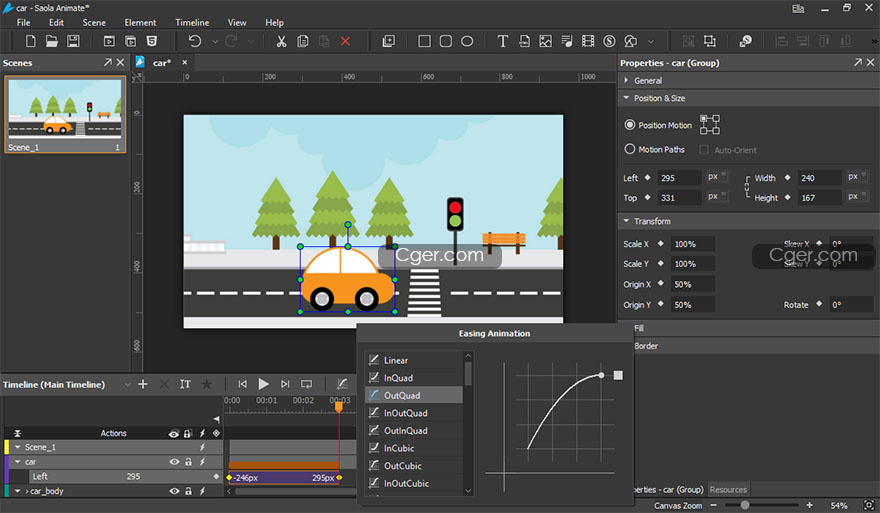This screenshot has height=513, width=880.
Task: Choose InOutQuad easing option
Action: click(x=414, y=413)
